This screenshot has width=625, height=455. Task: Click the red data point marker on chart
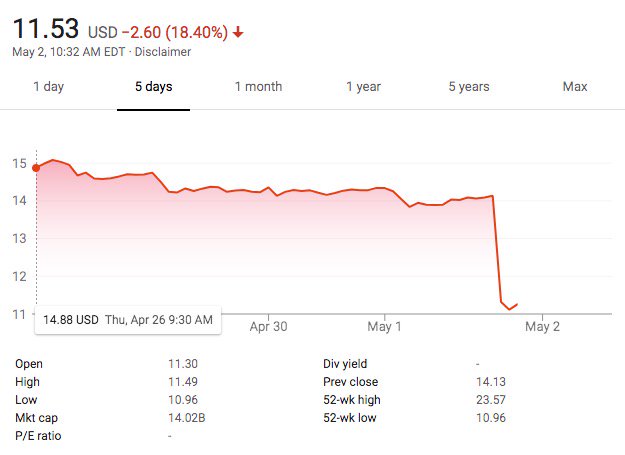click(36, 167)
